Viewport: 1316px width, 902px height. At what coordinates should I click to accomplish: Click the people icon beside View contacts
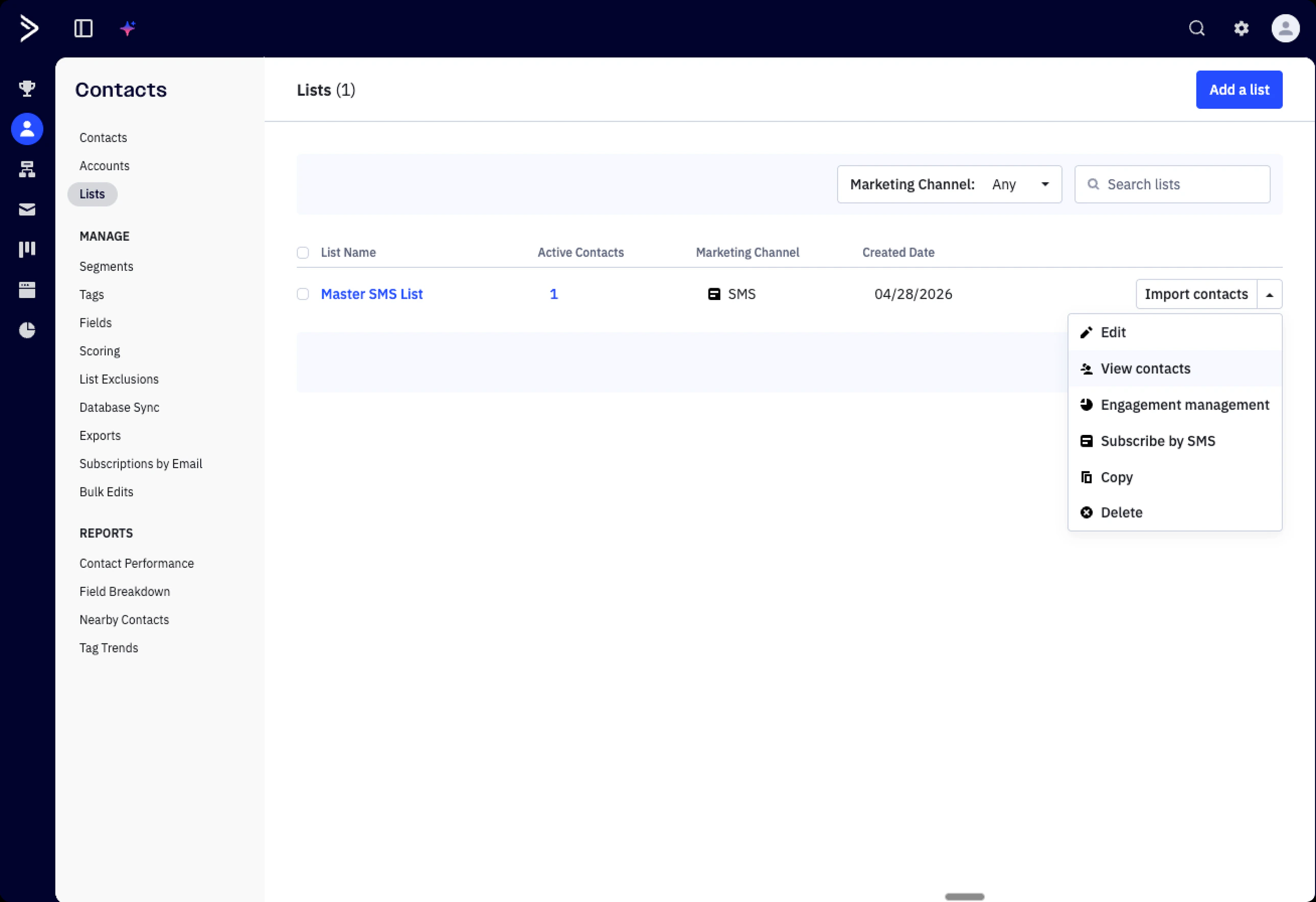(1086, 369)
